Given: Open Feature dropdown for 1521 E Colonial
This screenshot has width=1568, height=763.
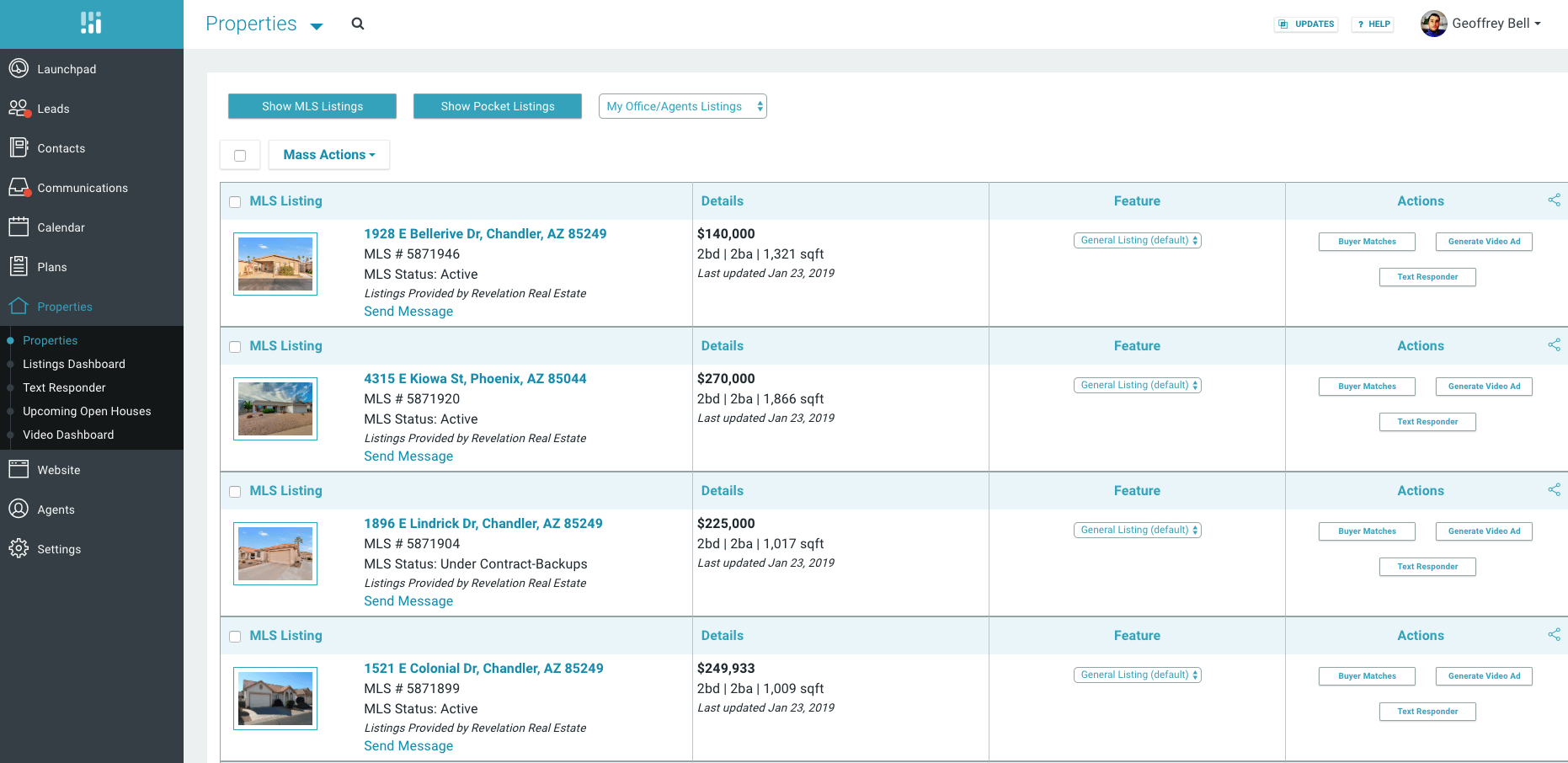Looking at the screenshot, I should (x=1137, y=675).
